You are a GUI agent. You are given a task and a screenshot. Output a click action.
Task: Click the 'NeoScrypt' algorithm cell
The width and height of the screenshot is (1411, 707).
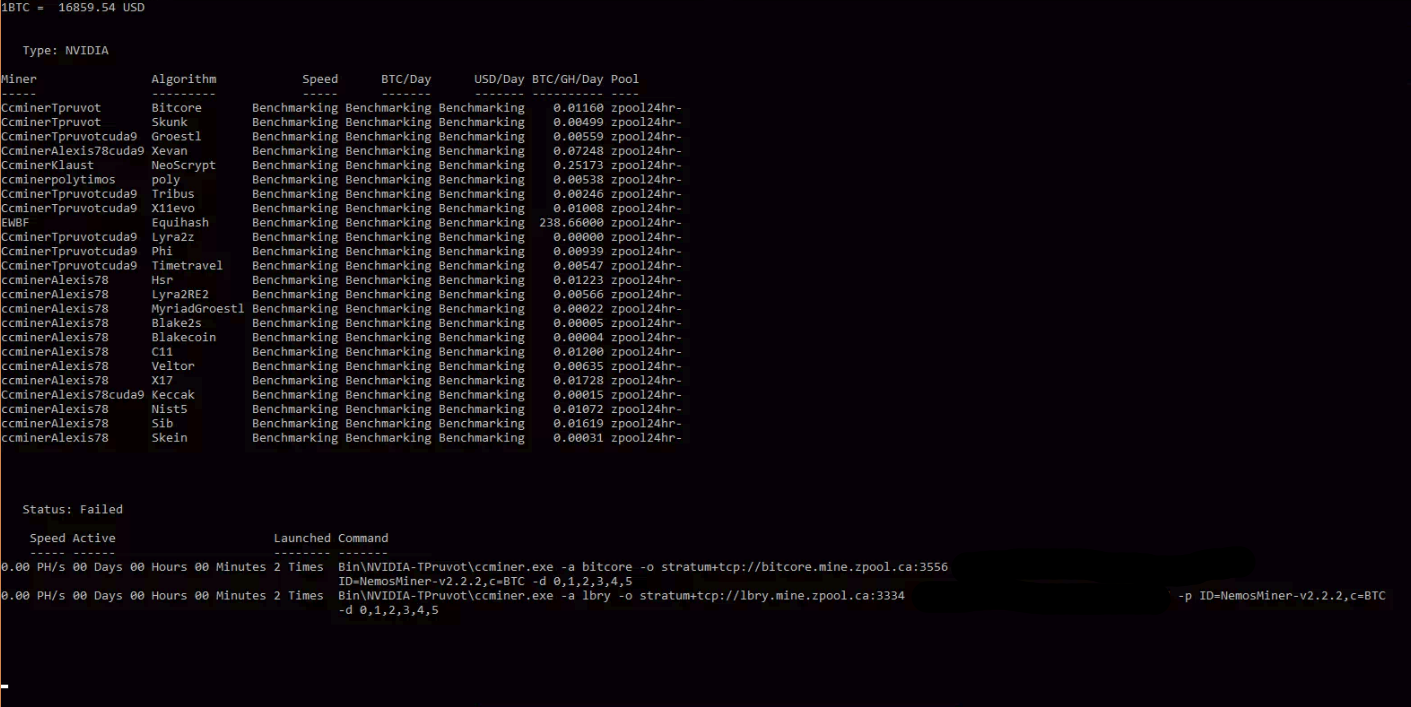point(184,165)
